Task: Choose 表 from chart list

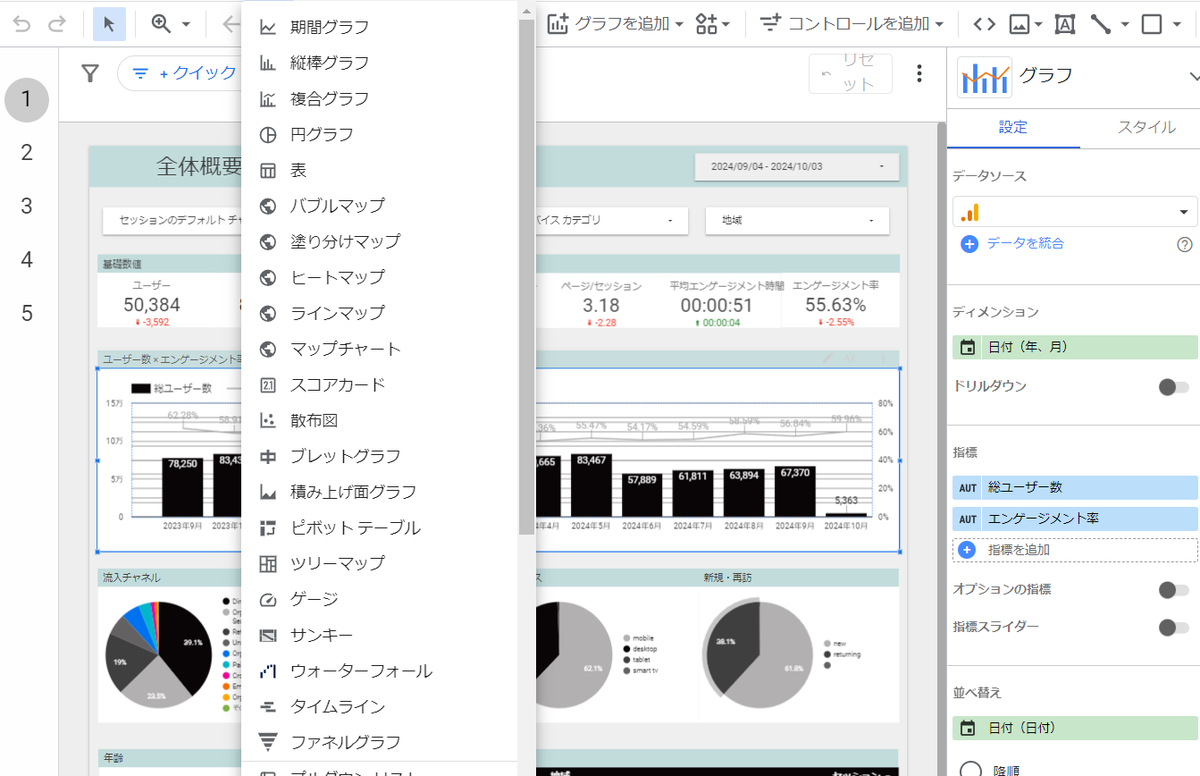Action: [x=379, y=170]
